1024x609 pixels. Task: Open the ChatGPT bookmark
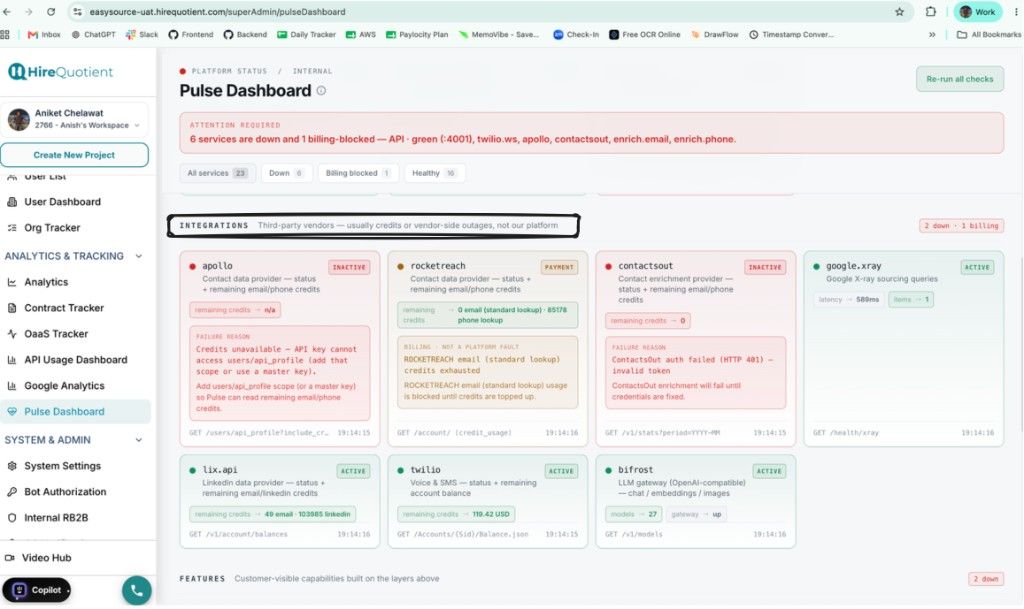coord(93,35)
